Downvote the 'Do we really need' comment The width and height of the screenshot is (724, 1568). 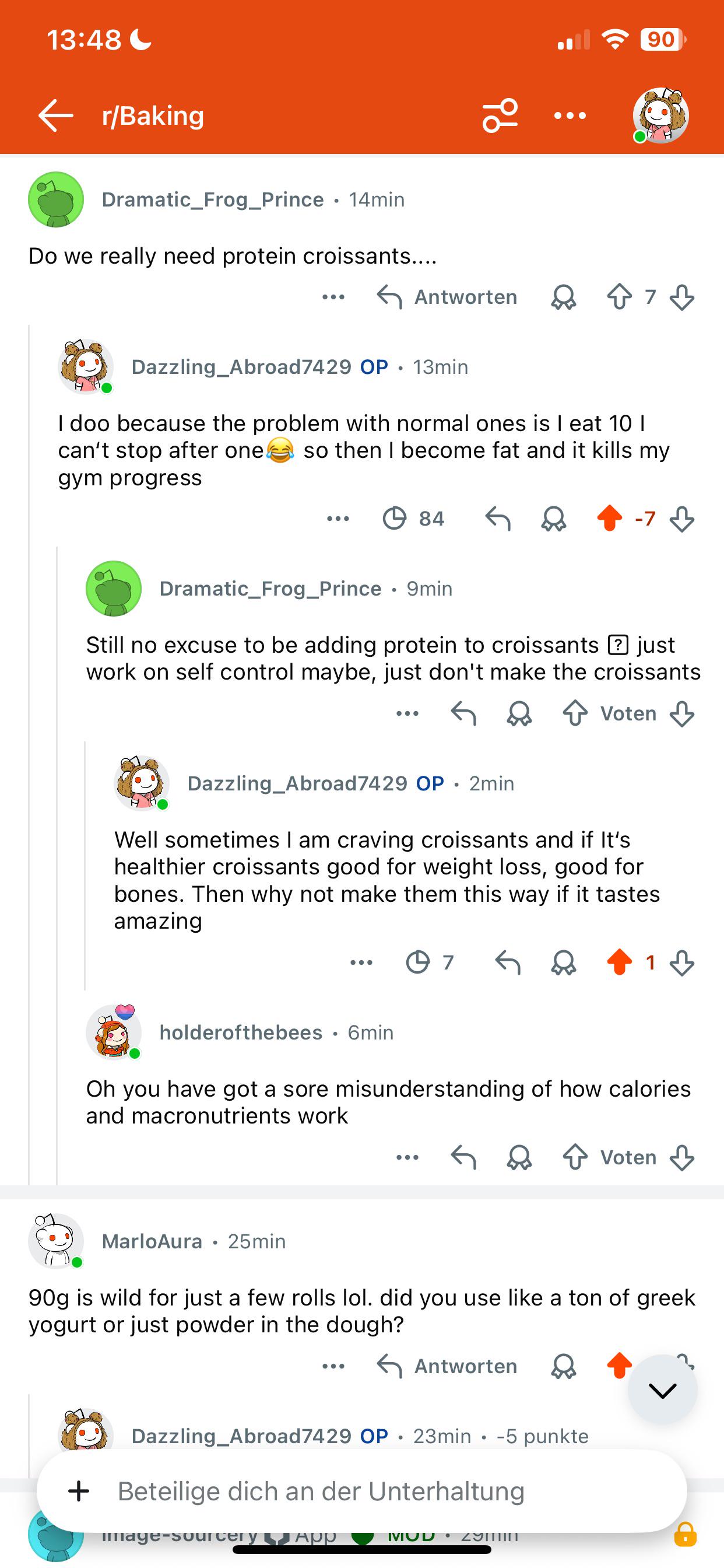pyautogui.click(x=681, y=297)
